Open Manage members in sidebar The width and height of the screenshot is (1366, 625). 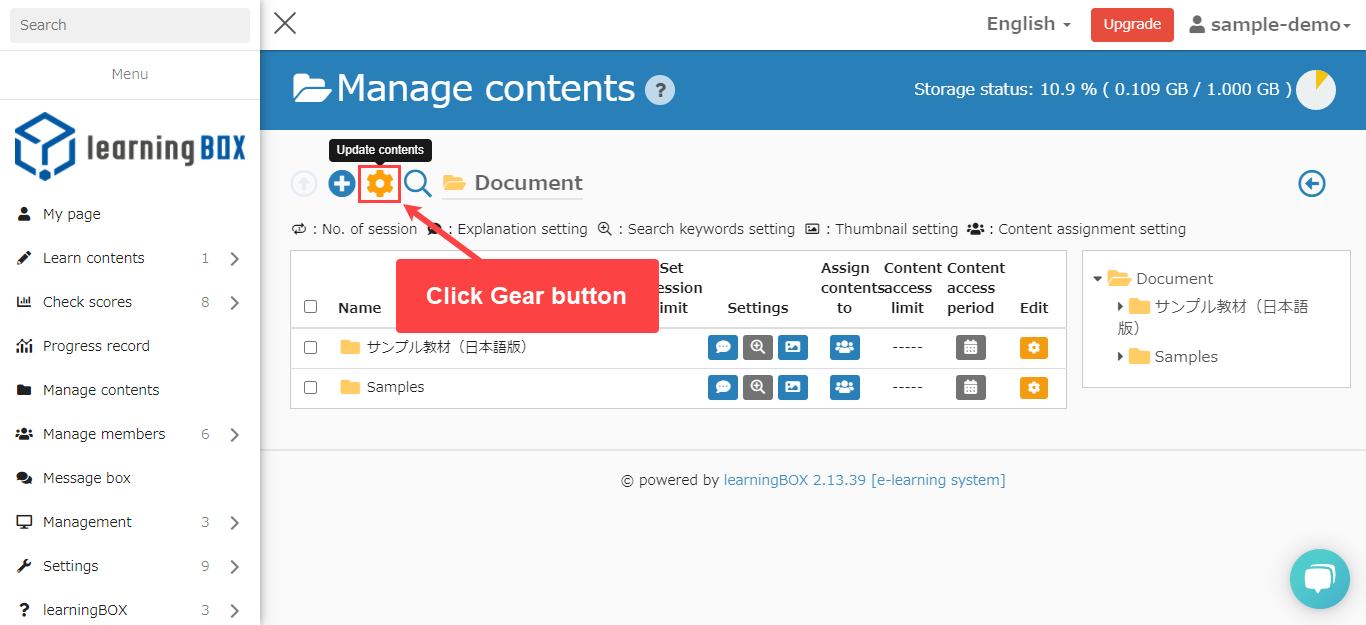tap(104, 434)
